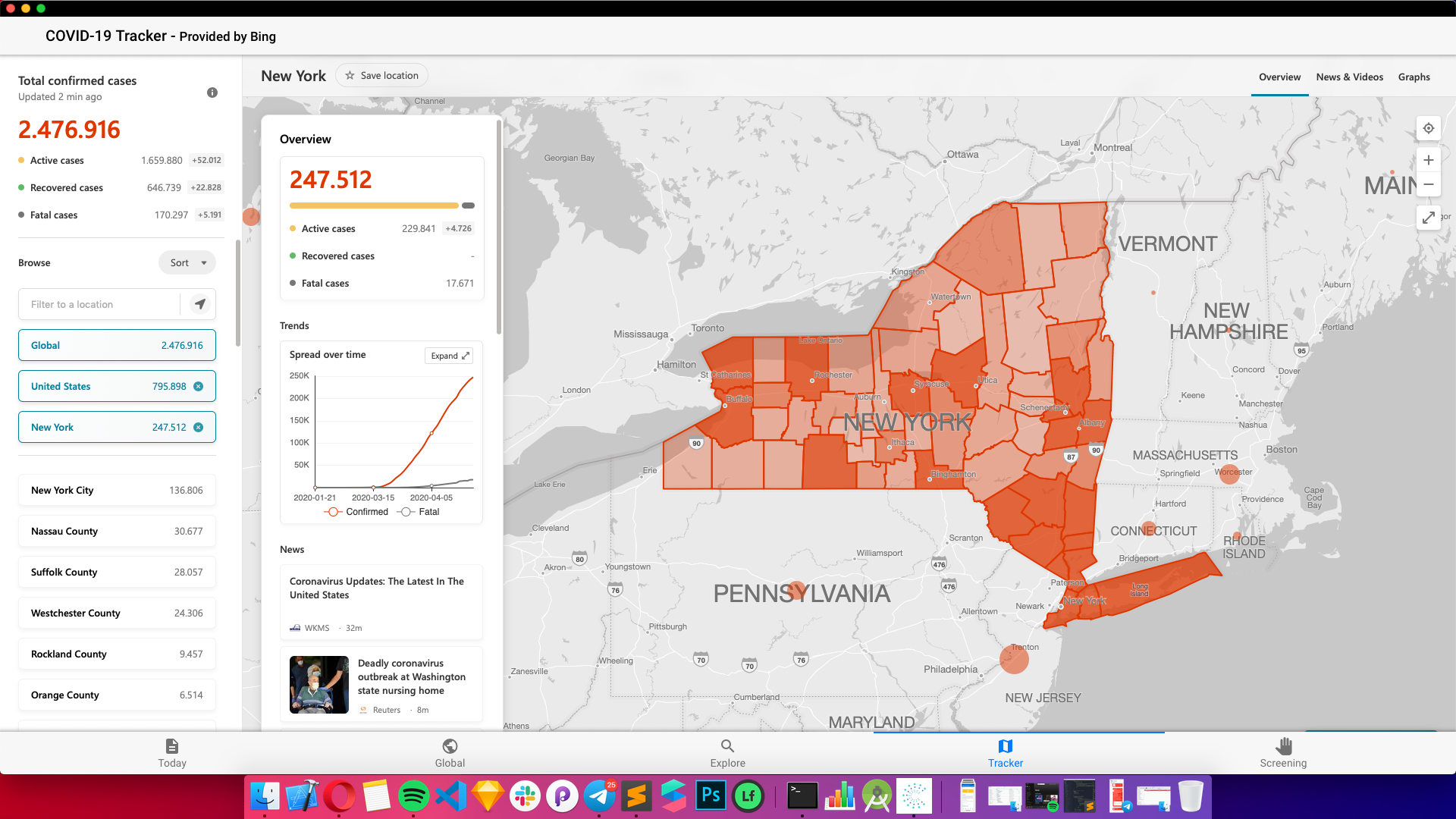
Task: Open Sublime Text from the Dock
Action: coord(636,796)
